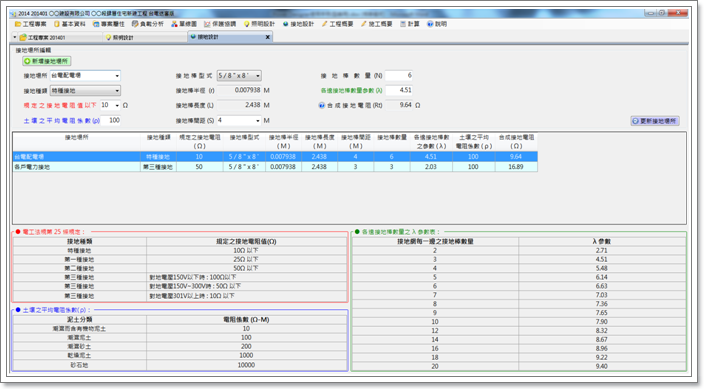Open the 單線圖 diagram icon menu

pyautogui.click(x=184, y=24)
